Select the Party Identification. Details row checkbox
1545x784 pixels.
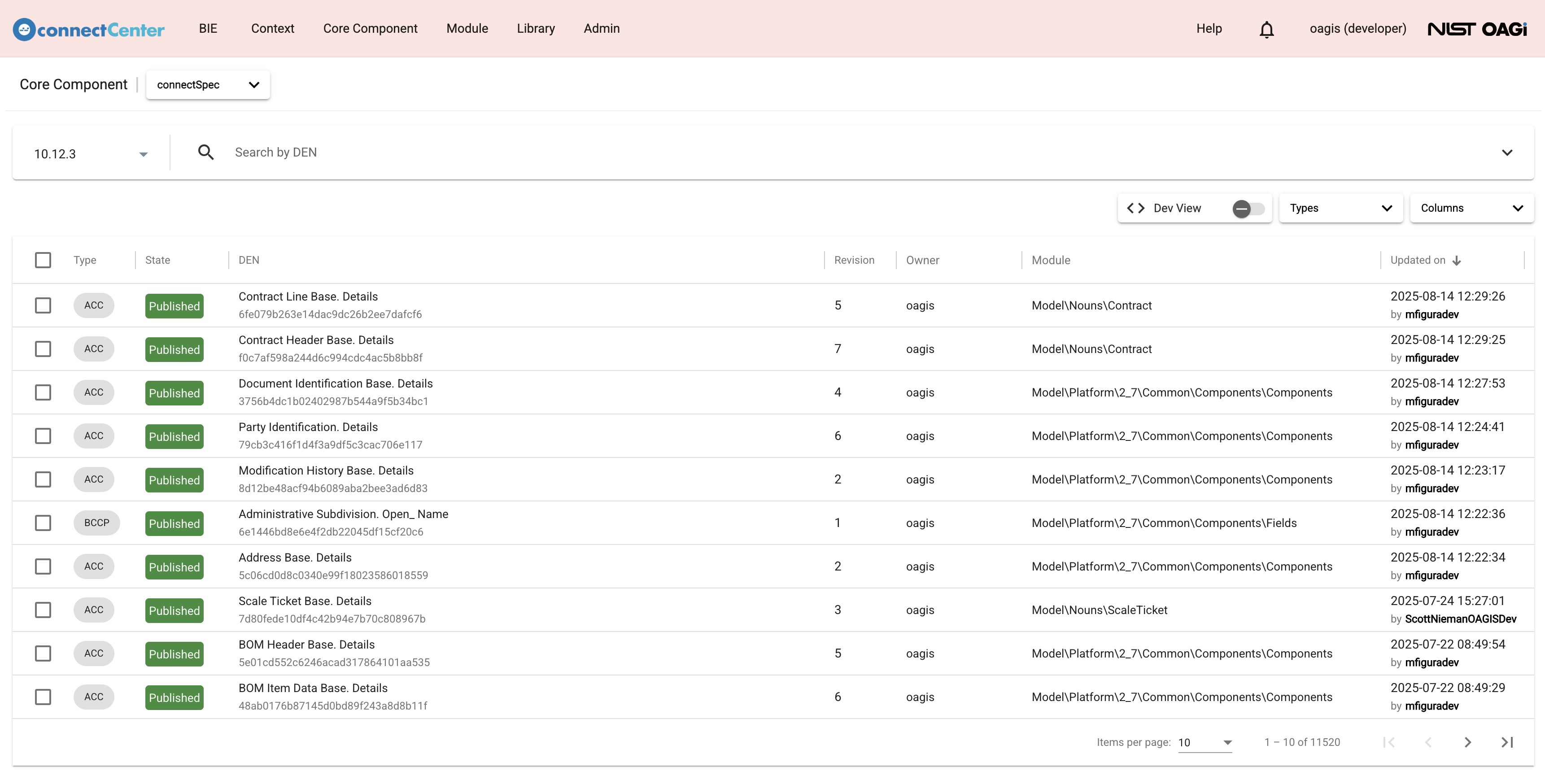43,436
